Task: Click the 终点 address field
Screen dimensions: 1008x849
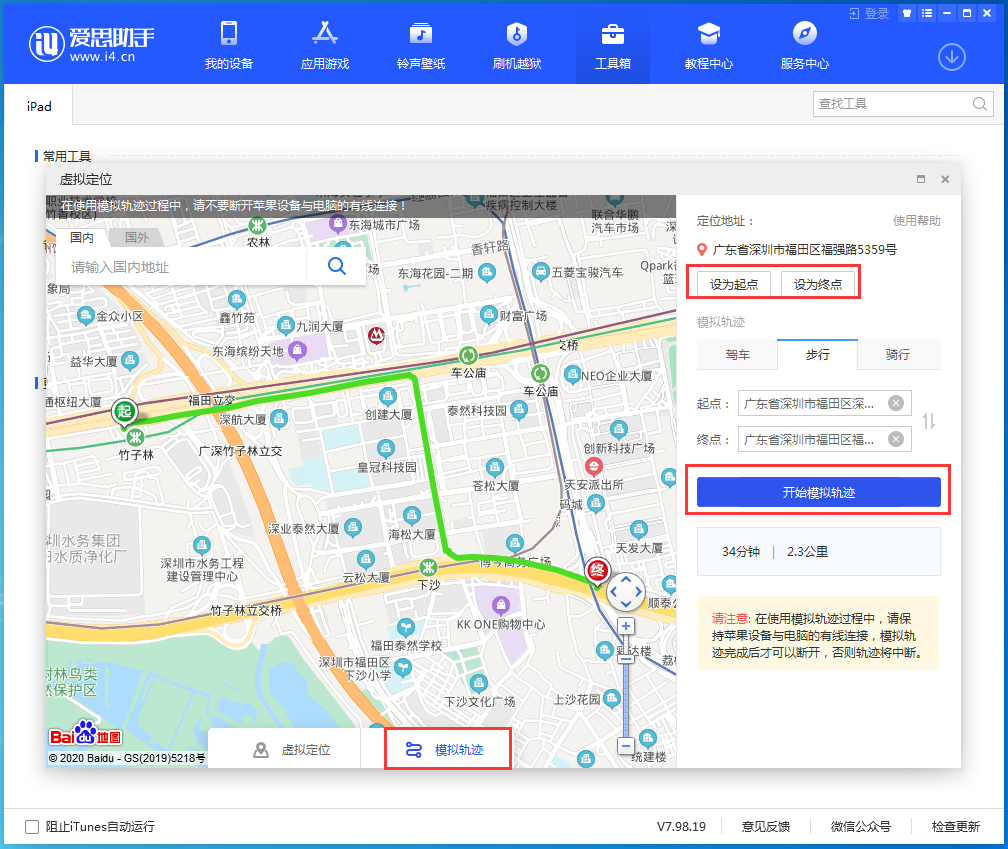Action: pos(824,440)
